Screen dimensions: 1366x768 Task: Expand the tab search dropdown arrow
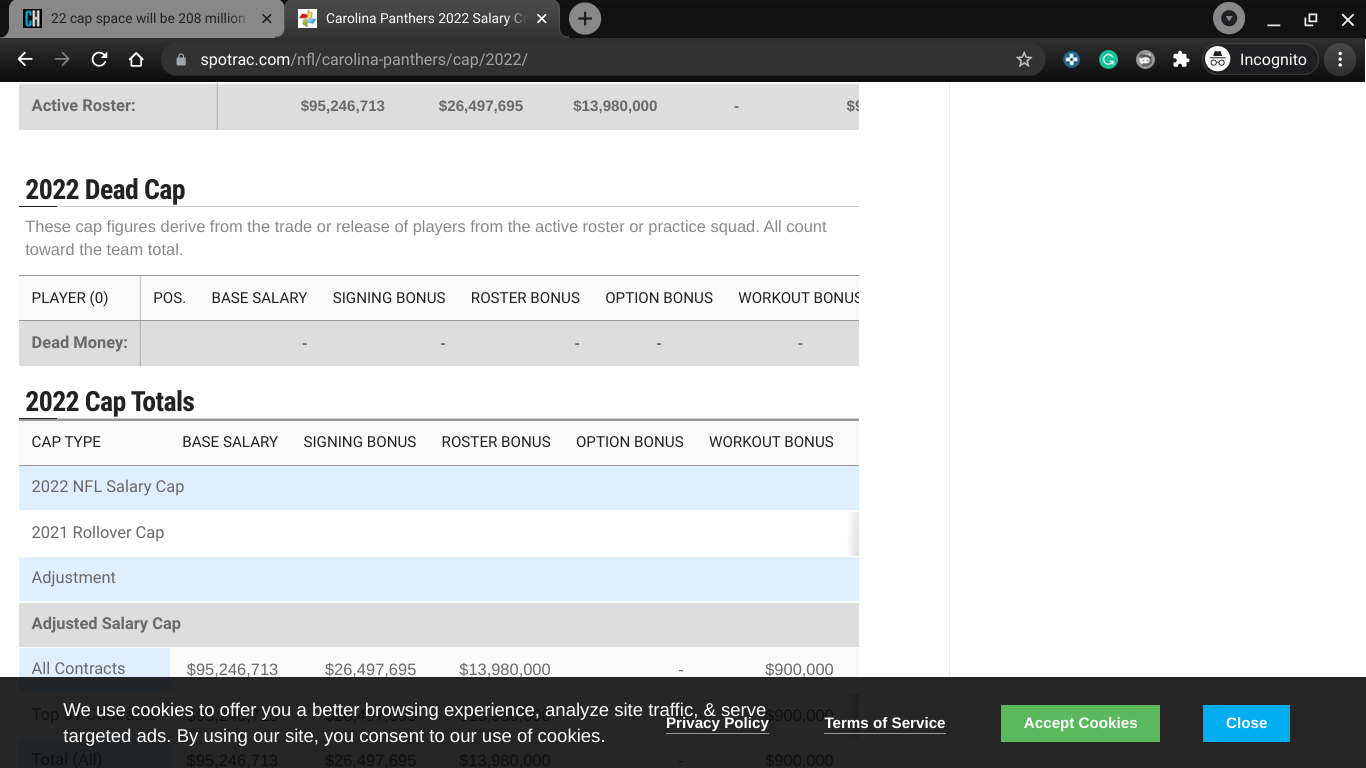[1229, 18]
